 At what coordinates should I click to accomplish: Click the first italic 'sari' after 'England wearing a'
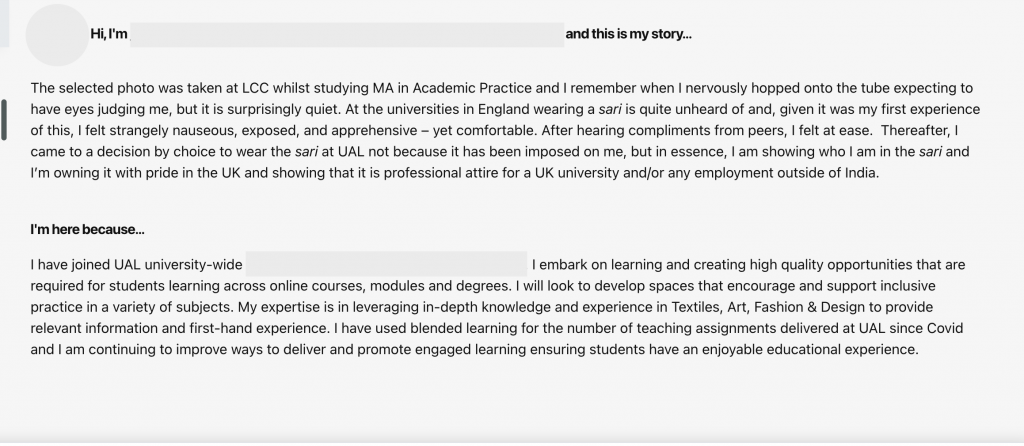(x=609, y=110)
